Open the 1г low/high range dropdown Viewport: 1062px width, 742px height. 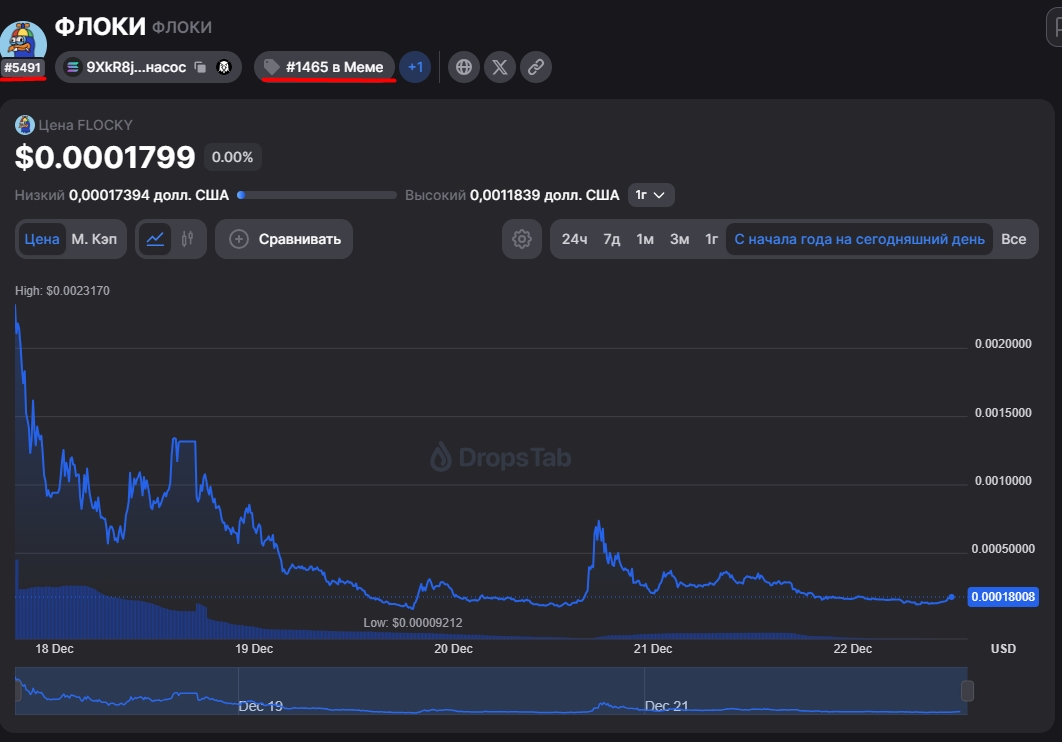click(650, 195)
